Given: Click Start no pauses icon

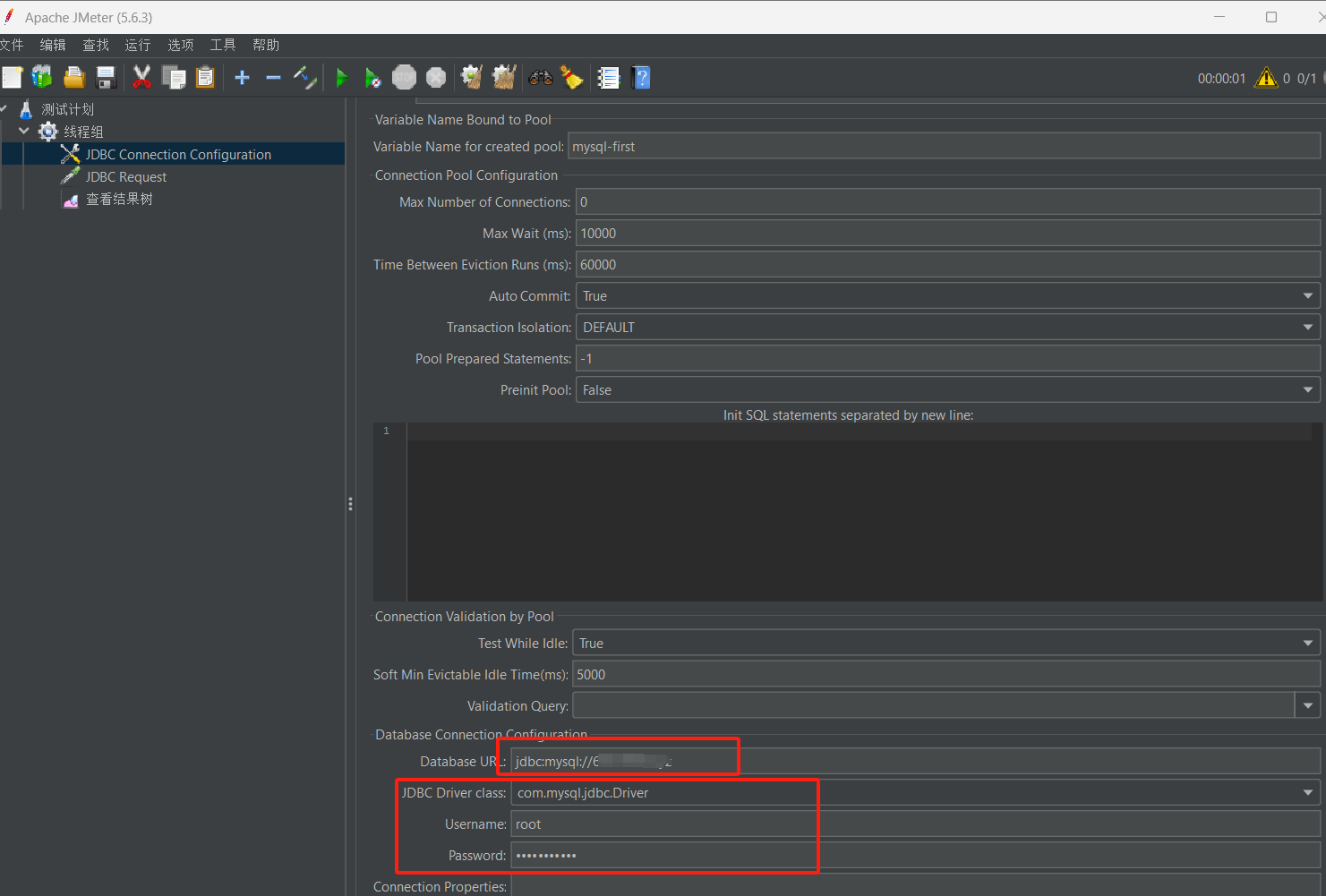Looking at the screenshot, I should pyautogui.click(x=372, y=78).
